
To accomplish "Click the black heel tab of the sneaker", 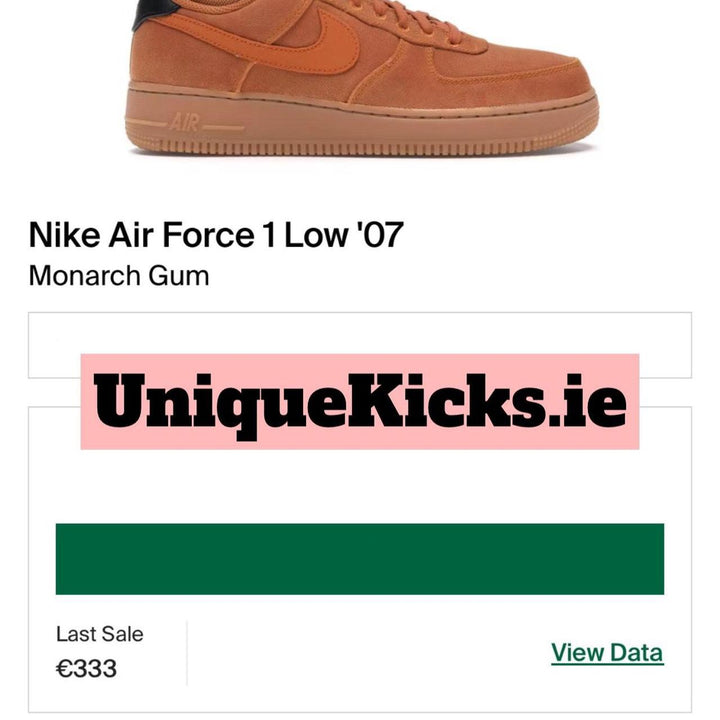I will pyautogui.click(x=154, y=11).
